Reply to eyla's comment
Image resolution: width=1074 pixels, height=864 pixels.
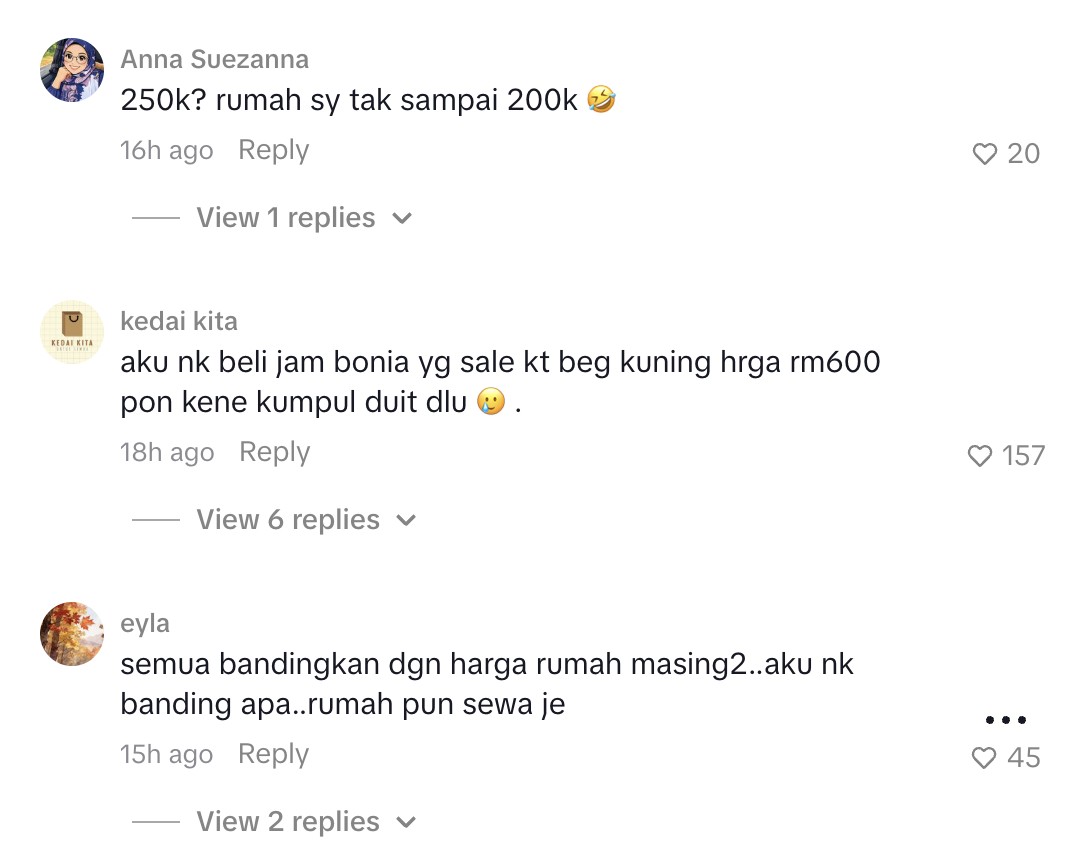[x=273, y=754]
